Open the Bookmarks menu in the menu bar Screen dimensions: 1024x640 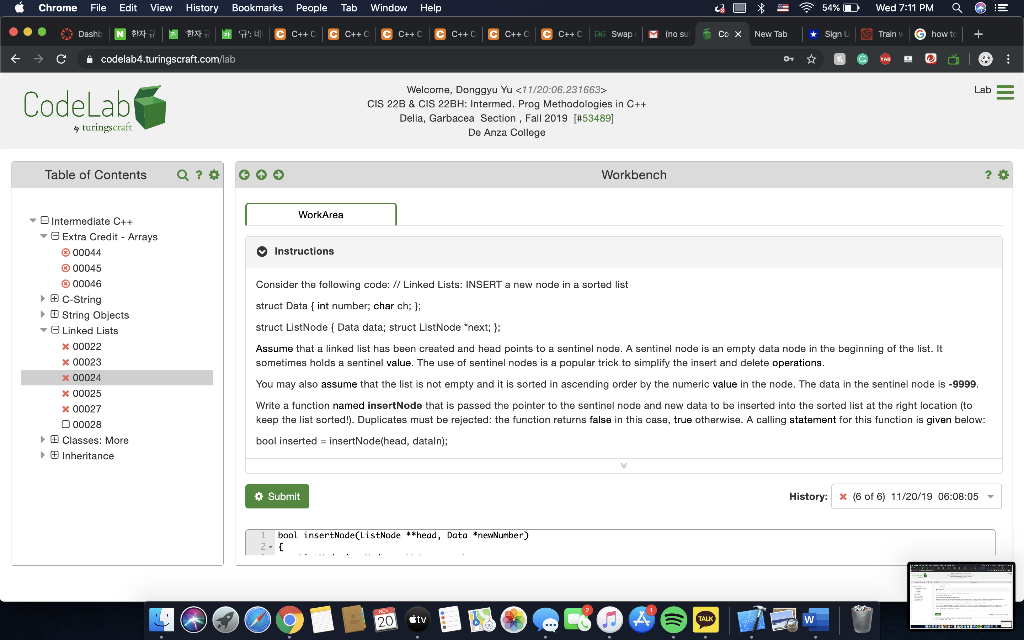coord(257,8)
